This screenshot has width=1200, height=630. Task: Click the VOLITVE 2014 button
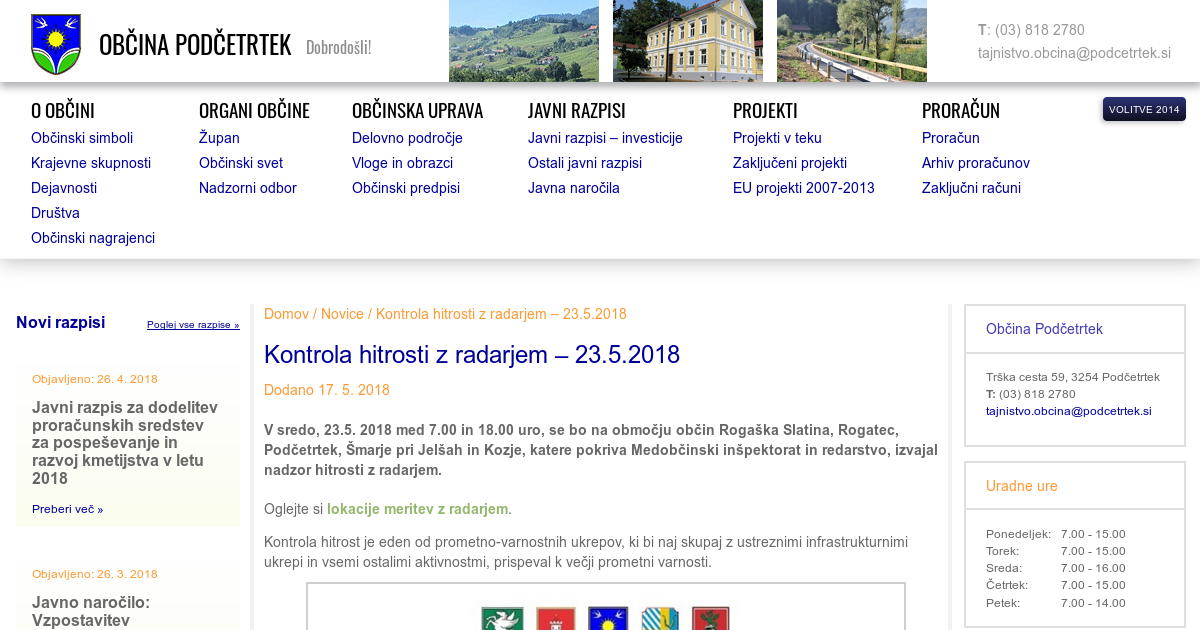point(1144,109)
